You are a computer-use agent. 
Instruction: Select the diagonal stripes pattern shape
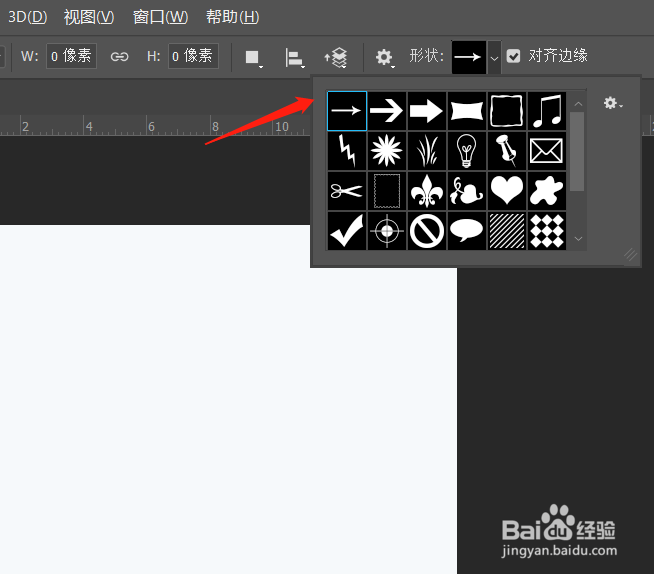click(x=506, y=231)
